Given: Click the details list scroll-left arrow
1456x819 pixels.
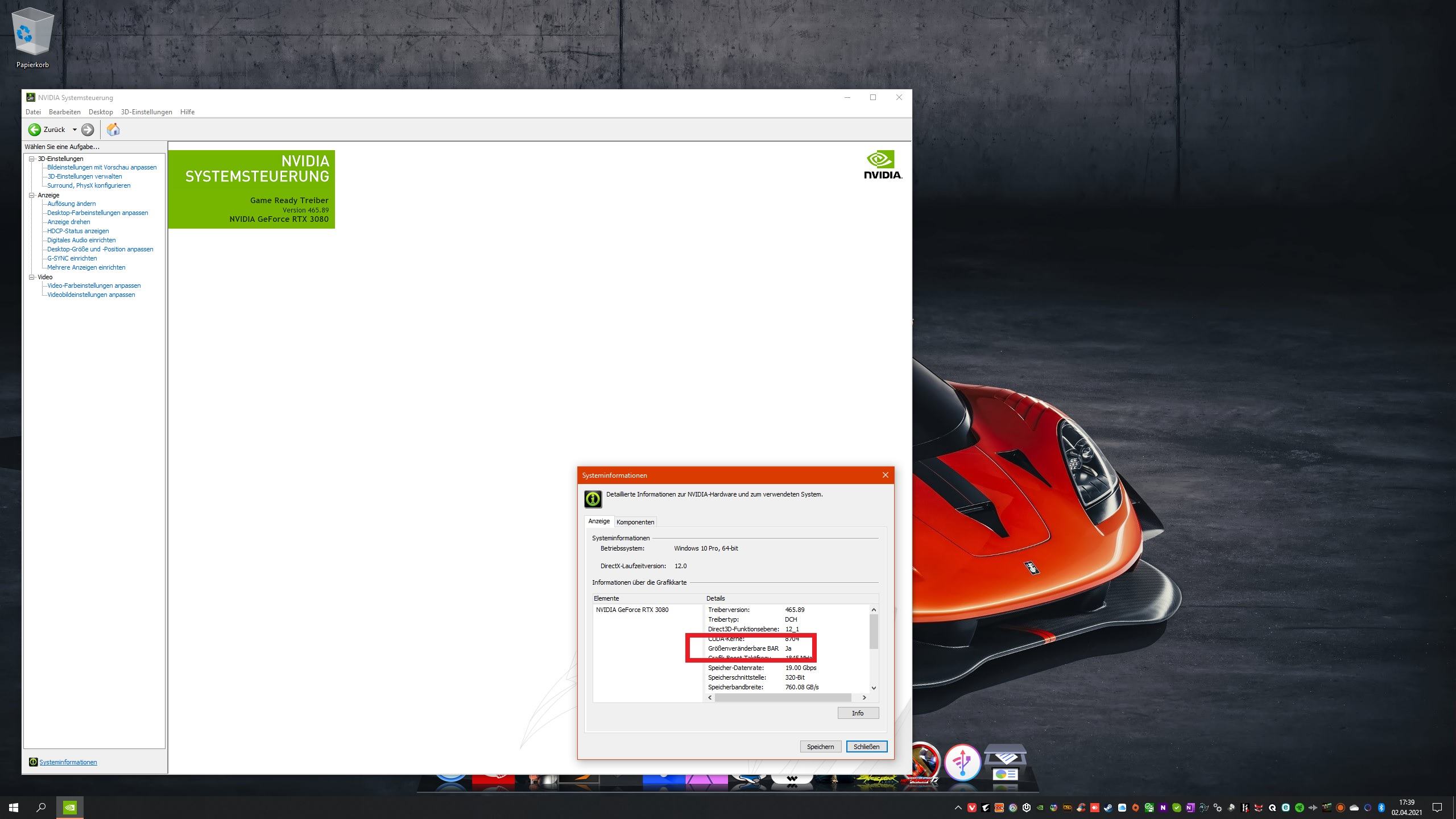Looking at the screenshot, I should click(x=710, y=698).
